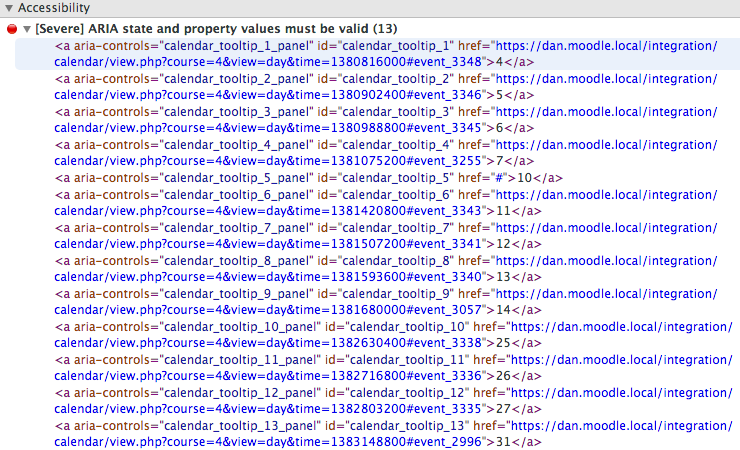
Task: Click the URL ending with event_3345
Action: [268, 128]
